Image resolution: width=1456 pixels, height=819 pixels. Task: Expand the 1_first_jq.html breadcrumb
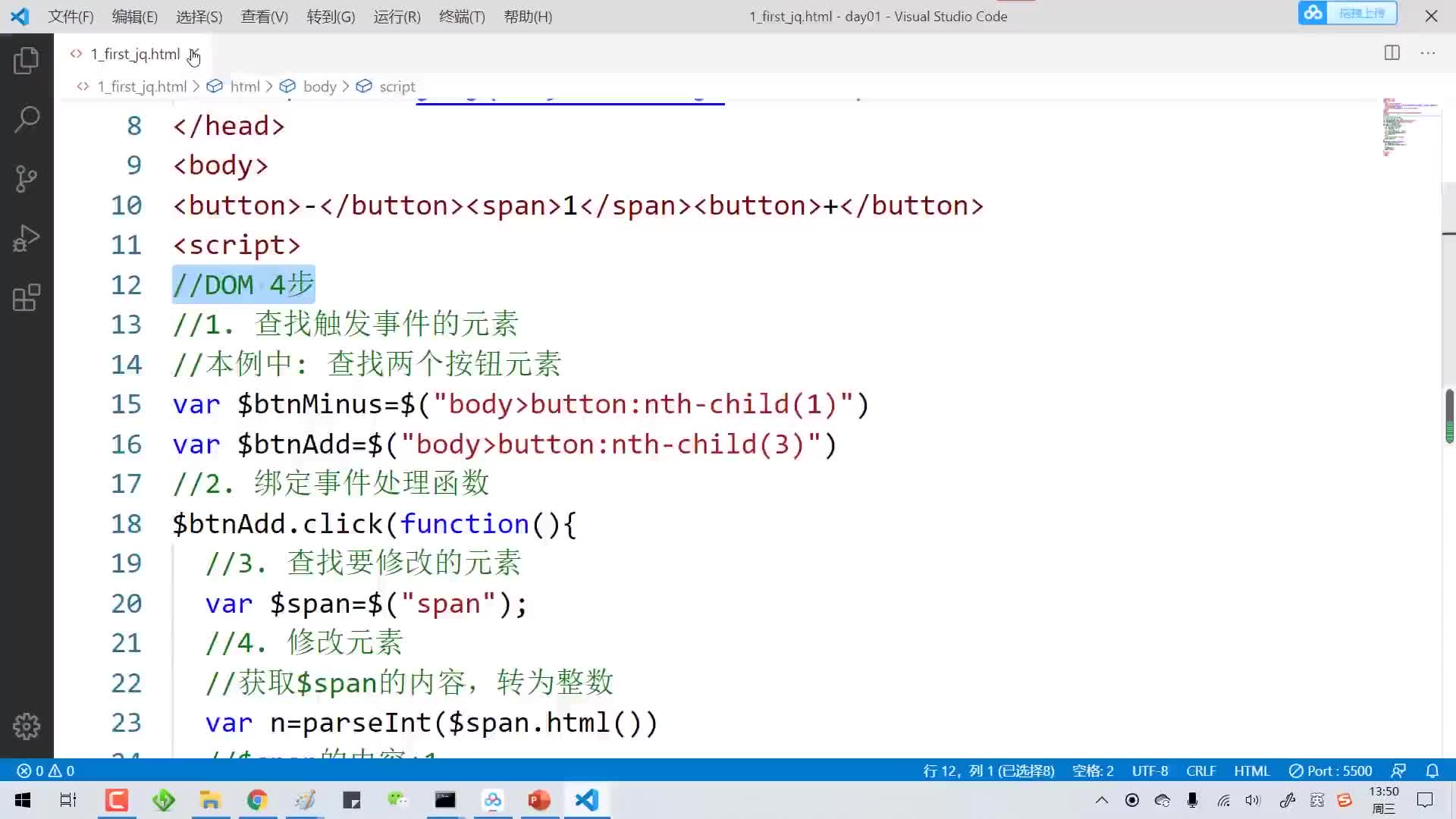142,86
